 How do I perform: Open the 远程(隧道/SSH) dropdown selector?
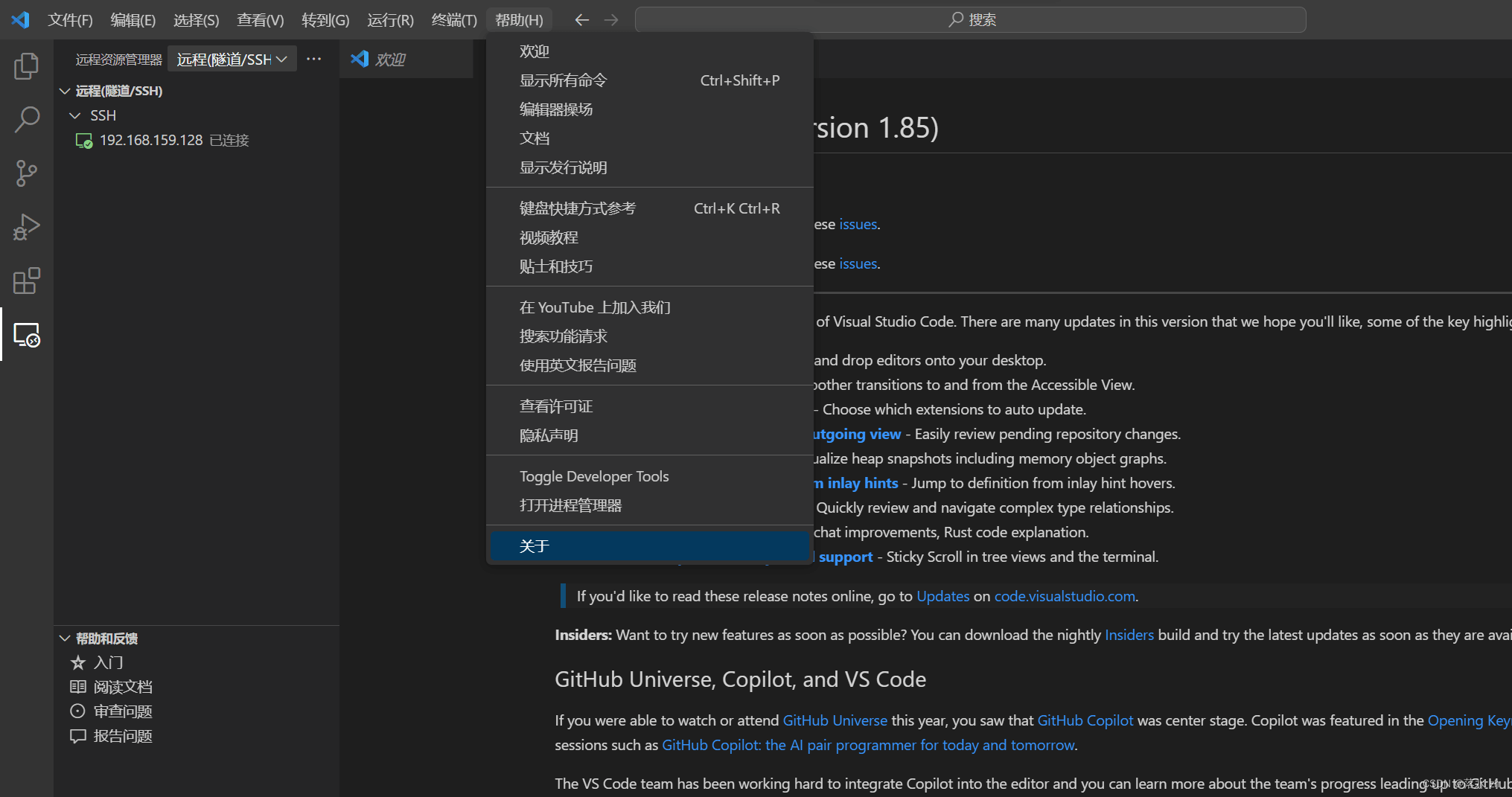[232, 59]
